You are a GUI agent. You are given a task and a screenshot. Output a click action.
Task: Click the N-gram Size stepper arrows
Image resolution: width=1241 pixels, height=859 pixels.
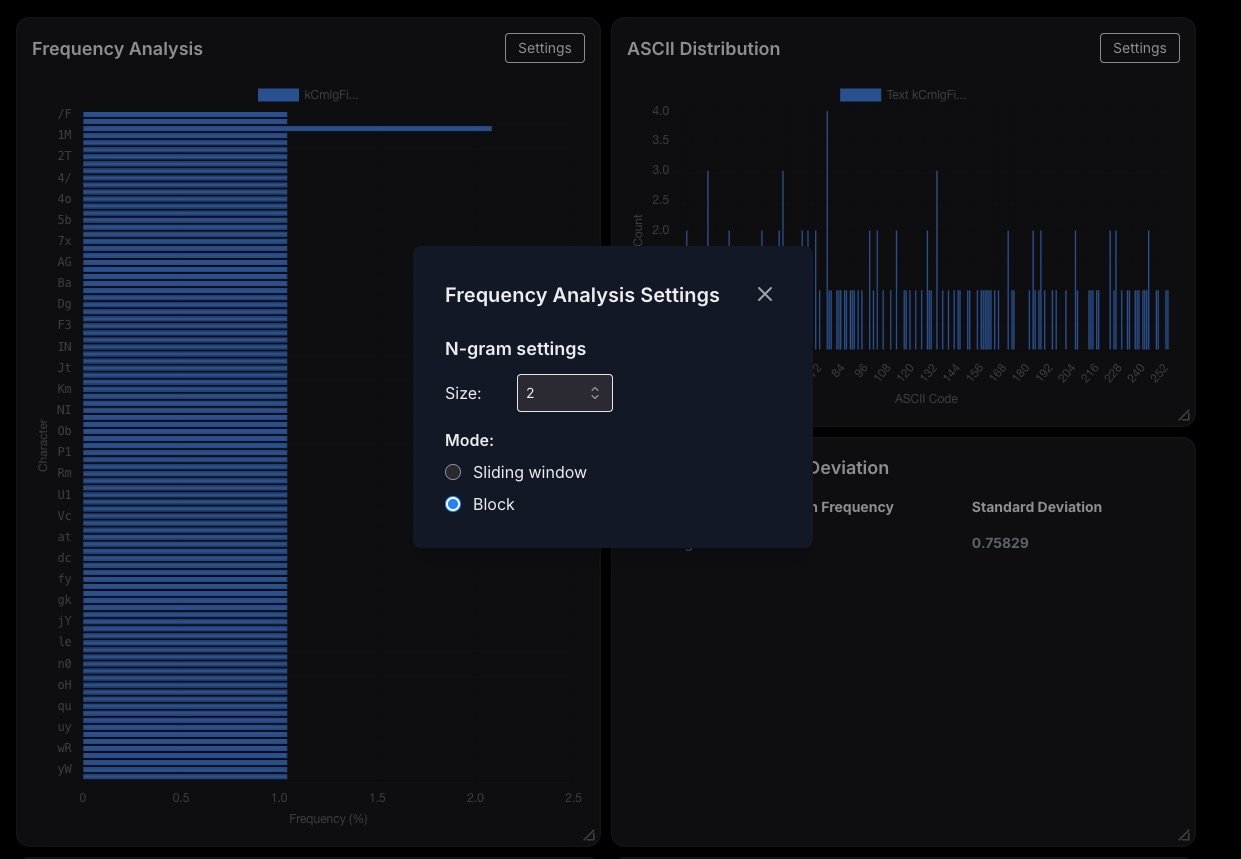point(595,393)
